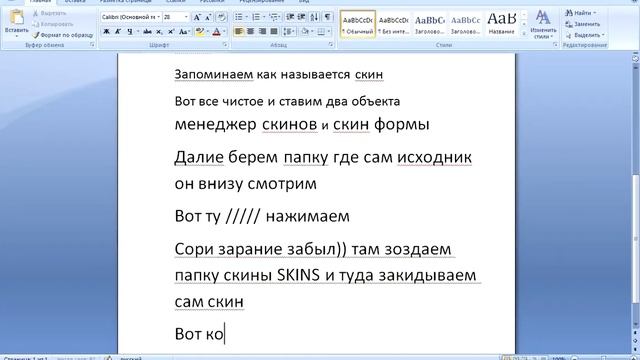Open the line spacing dropdown

pyautogui.click(x=289, y=31)
